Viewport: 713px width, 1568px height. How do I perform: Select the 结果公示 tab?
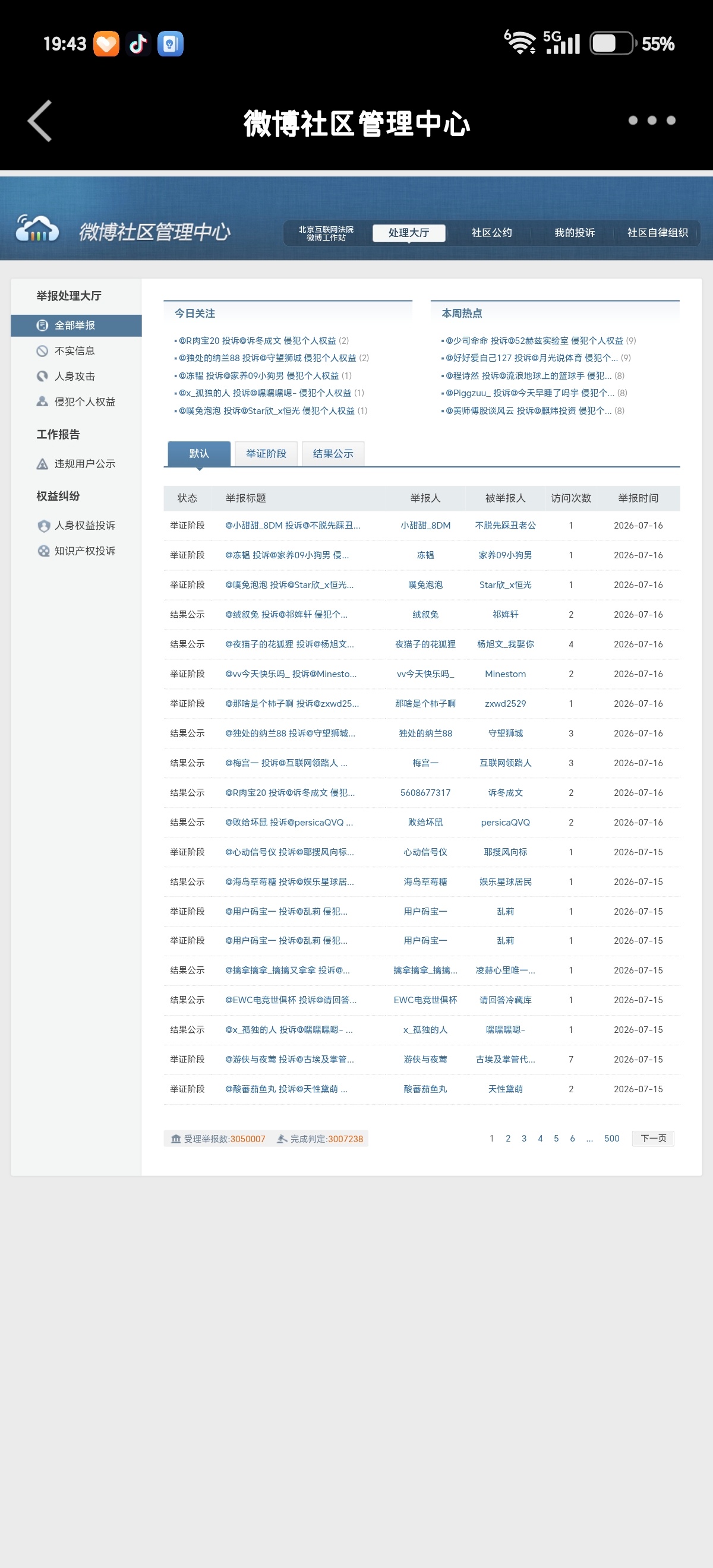(x=333, y=454)
